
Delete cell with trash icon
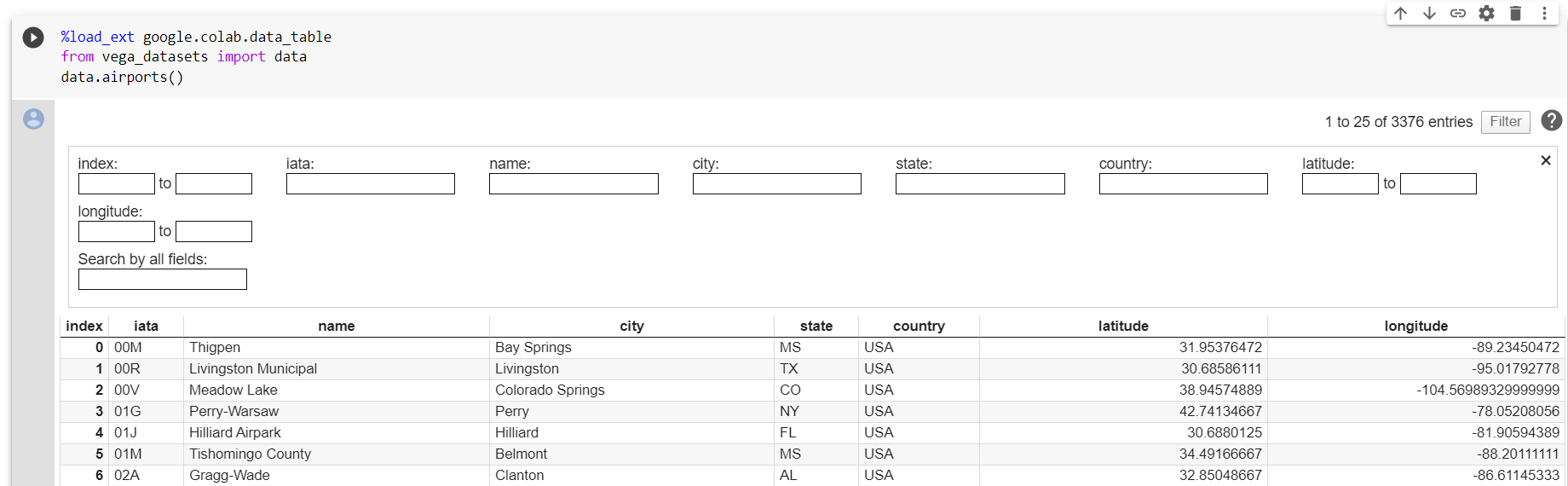1515,14
